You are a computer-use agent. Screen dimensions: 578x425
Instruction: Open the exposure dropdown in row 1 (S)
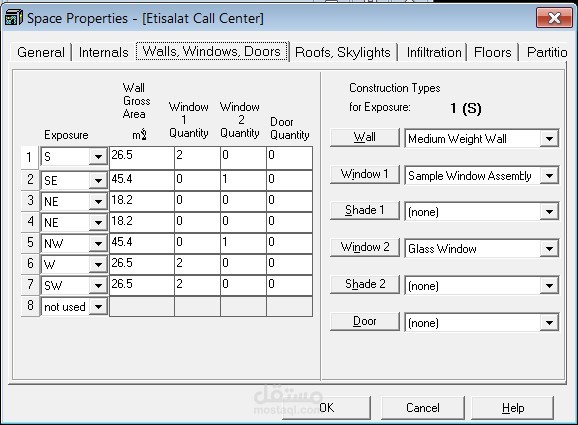coord(98,157)
